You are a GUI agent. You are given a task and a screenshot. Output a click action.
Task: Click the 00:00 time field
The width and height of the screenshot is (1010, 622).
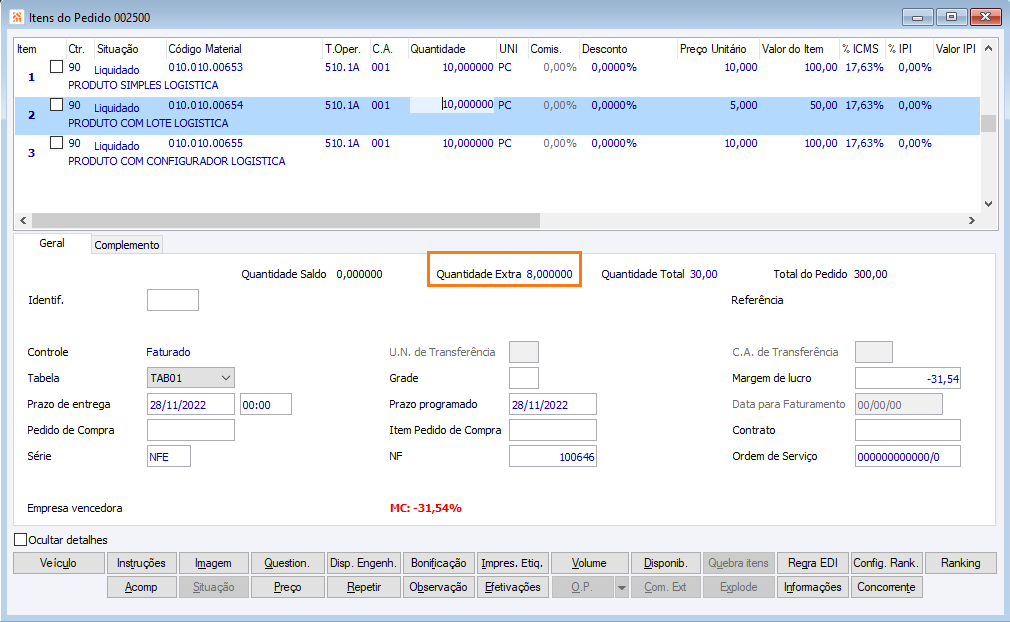pyautogui.click(x=265, y=404)
